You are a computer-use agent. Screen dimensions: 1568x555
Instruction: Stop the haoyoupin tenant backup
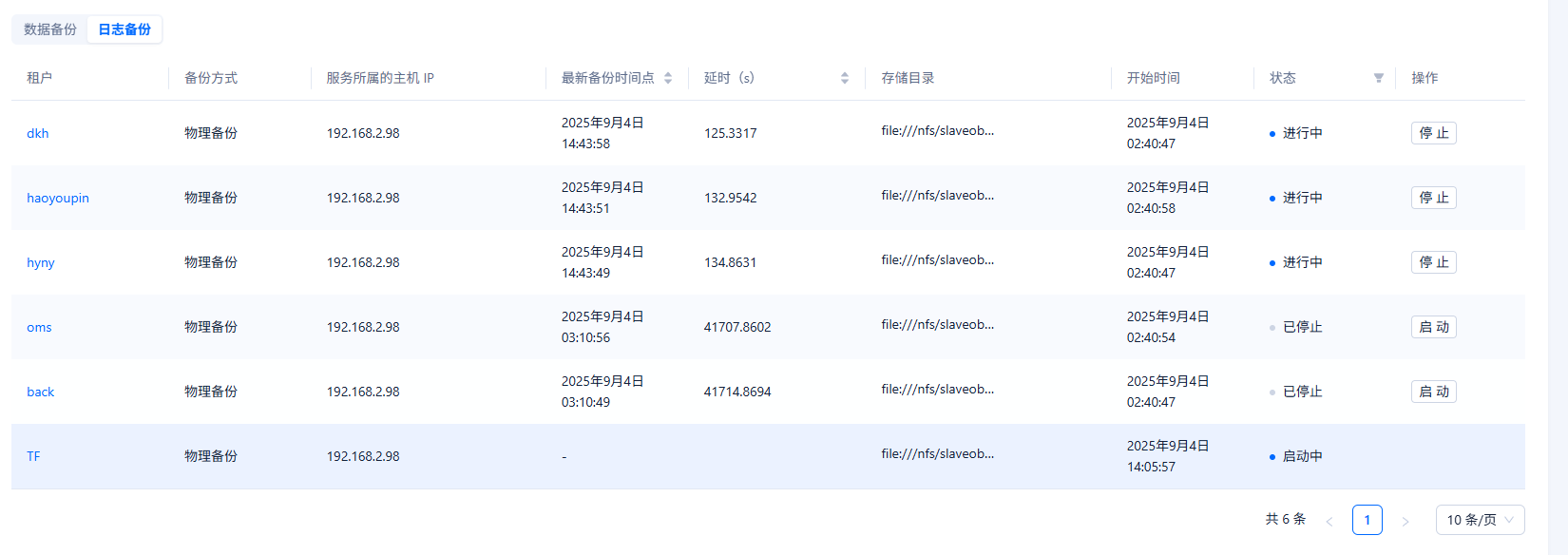[1433, 198]
